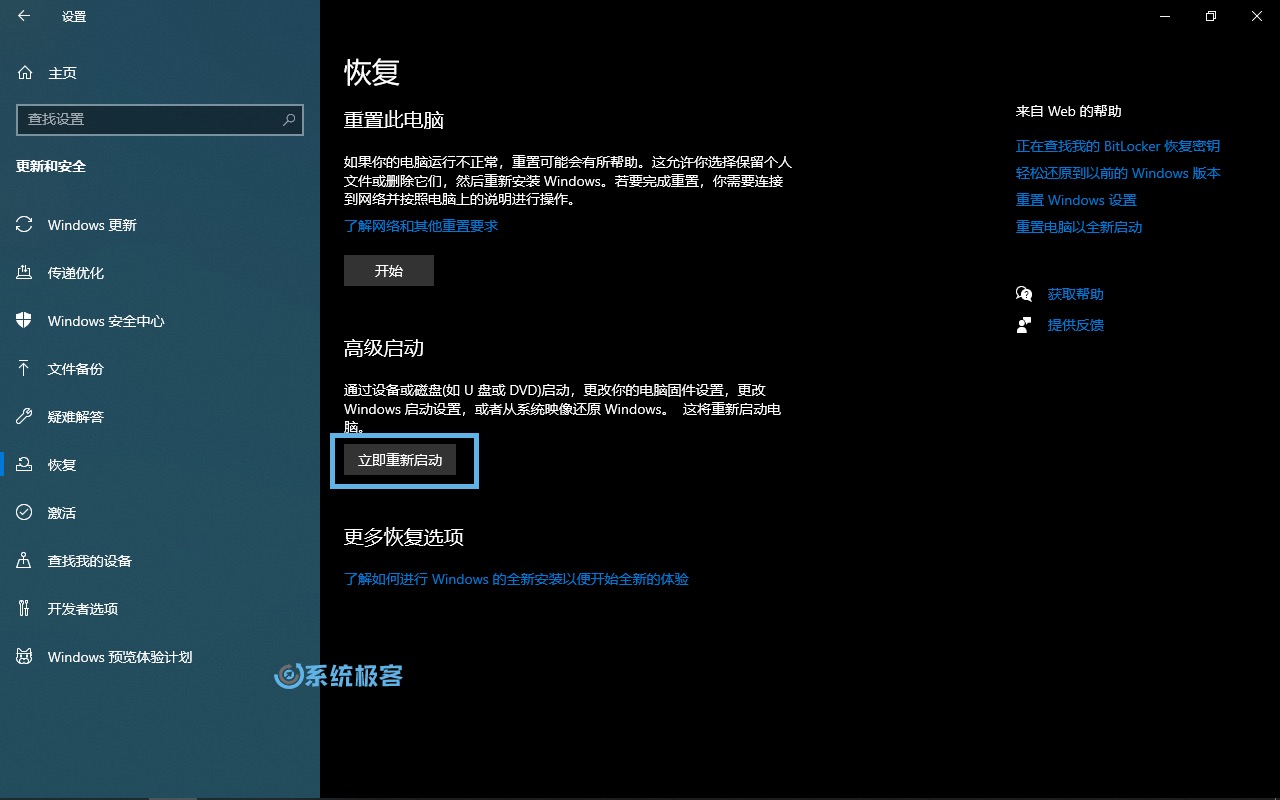Screen dimensions: 1280x800
Task: Open link 了解网络和其他重置要求
Action: [x=421, y=226]
